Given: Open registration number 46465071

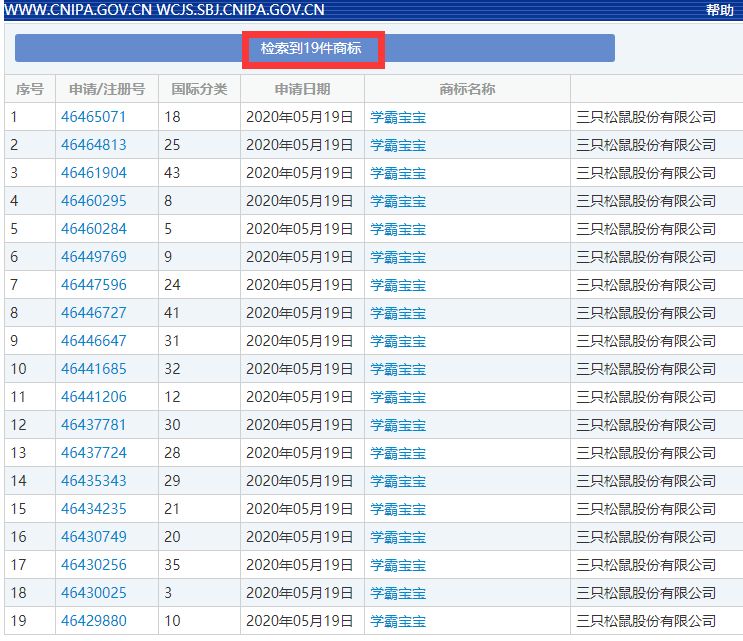Looking at the screenshot, I should pyautogui.click(x=93, y=117).
